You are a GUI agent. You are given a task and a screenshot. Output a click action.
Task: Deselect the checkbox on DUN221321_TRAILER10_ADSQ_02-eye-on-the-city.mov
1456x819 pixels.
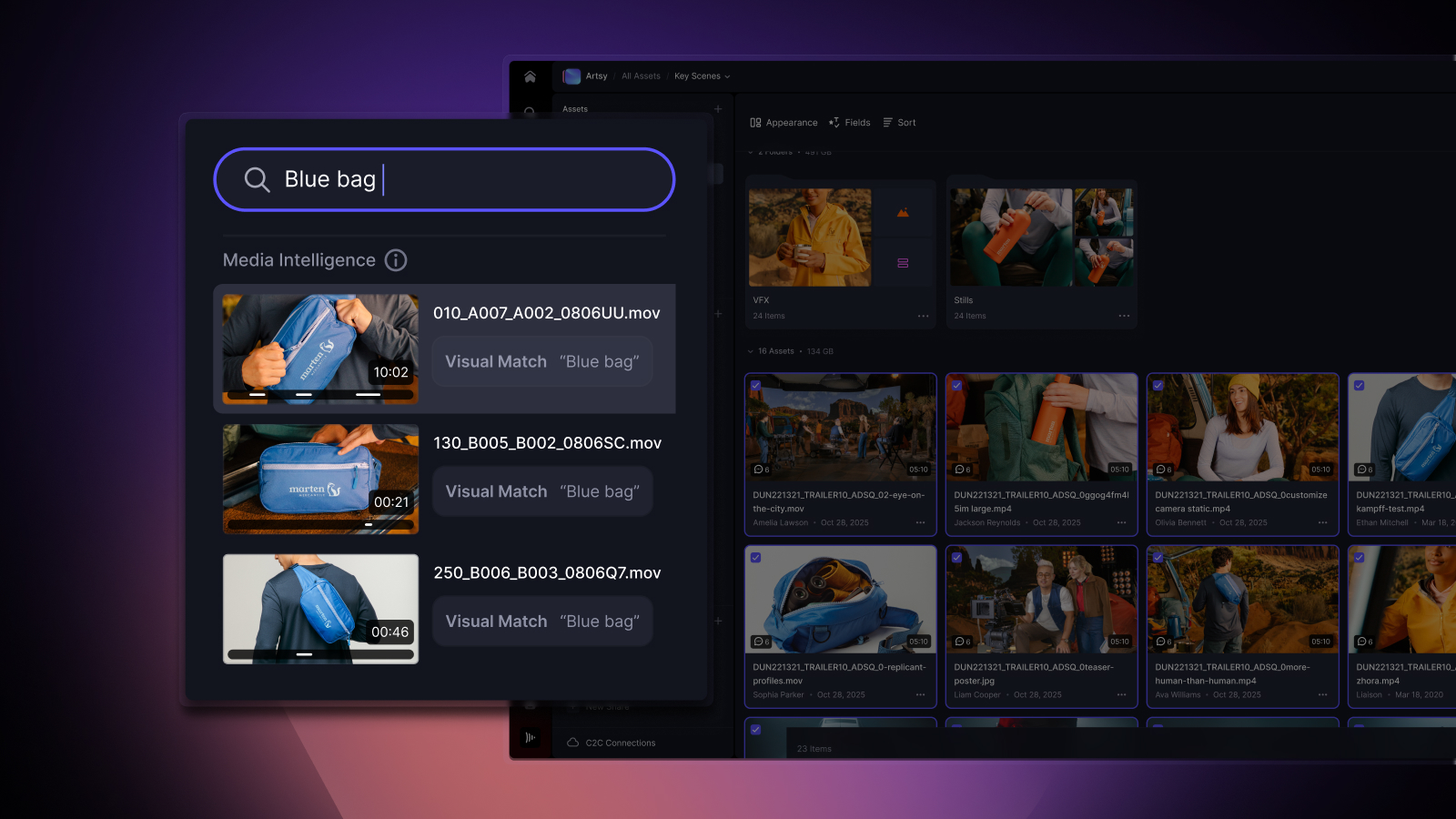coord(755,386)
